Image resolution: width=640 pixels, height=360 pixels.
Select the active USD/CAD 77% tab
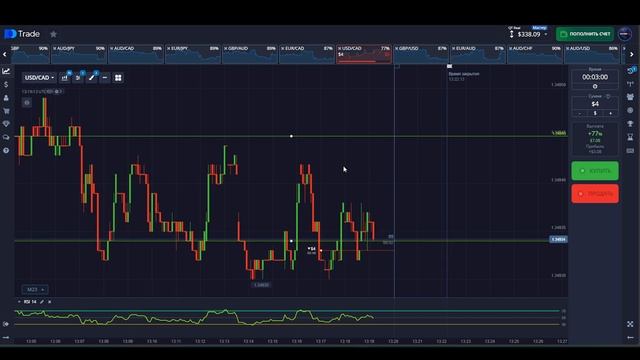tap(364, 54)
